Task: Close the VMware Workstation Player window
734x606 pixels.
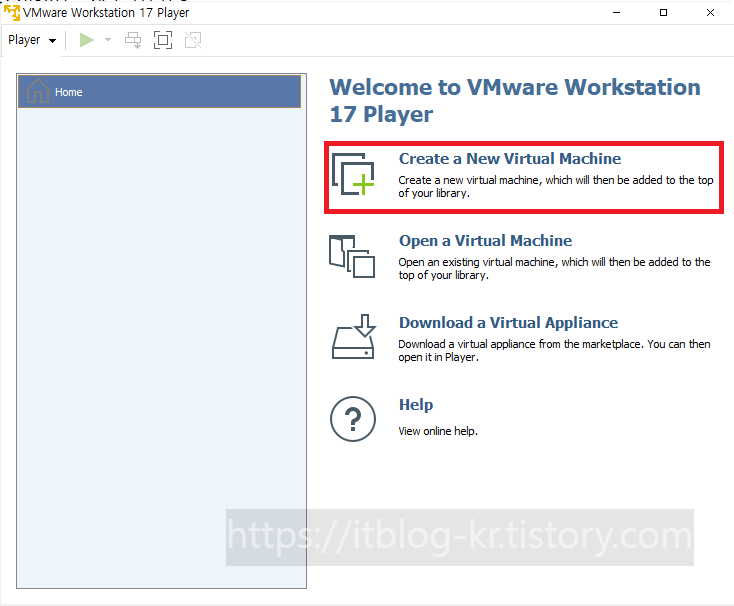Action: [710, 13]
